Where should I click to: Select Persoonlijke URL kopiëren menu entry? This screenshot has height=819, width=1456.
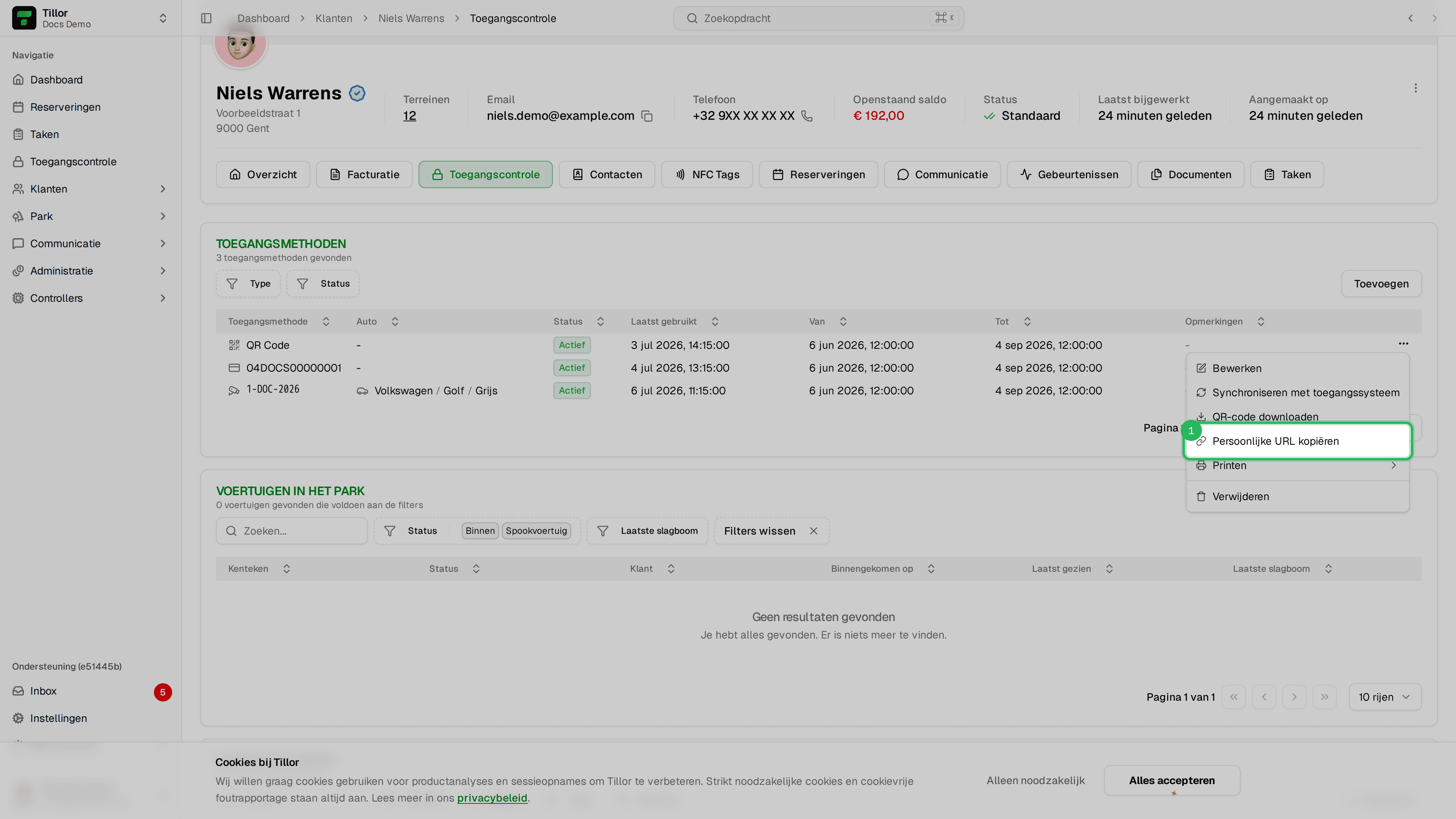click(x=1297, y=441)
